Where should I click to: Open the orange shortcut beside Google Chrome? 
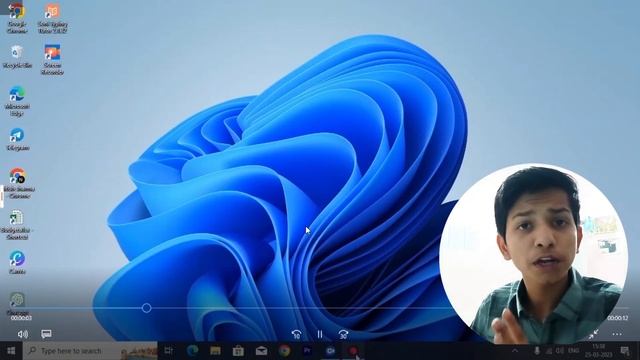[52, 18]
